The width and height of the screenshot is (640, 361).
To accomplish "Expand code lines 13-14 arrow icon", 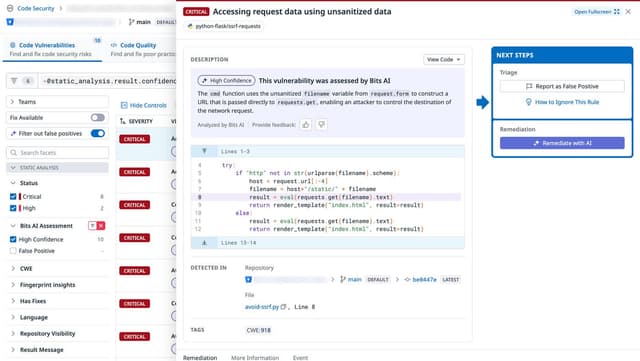I will [x=204, y=243].
